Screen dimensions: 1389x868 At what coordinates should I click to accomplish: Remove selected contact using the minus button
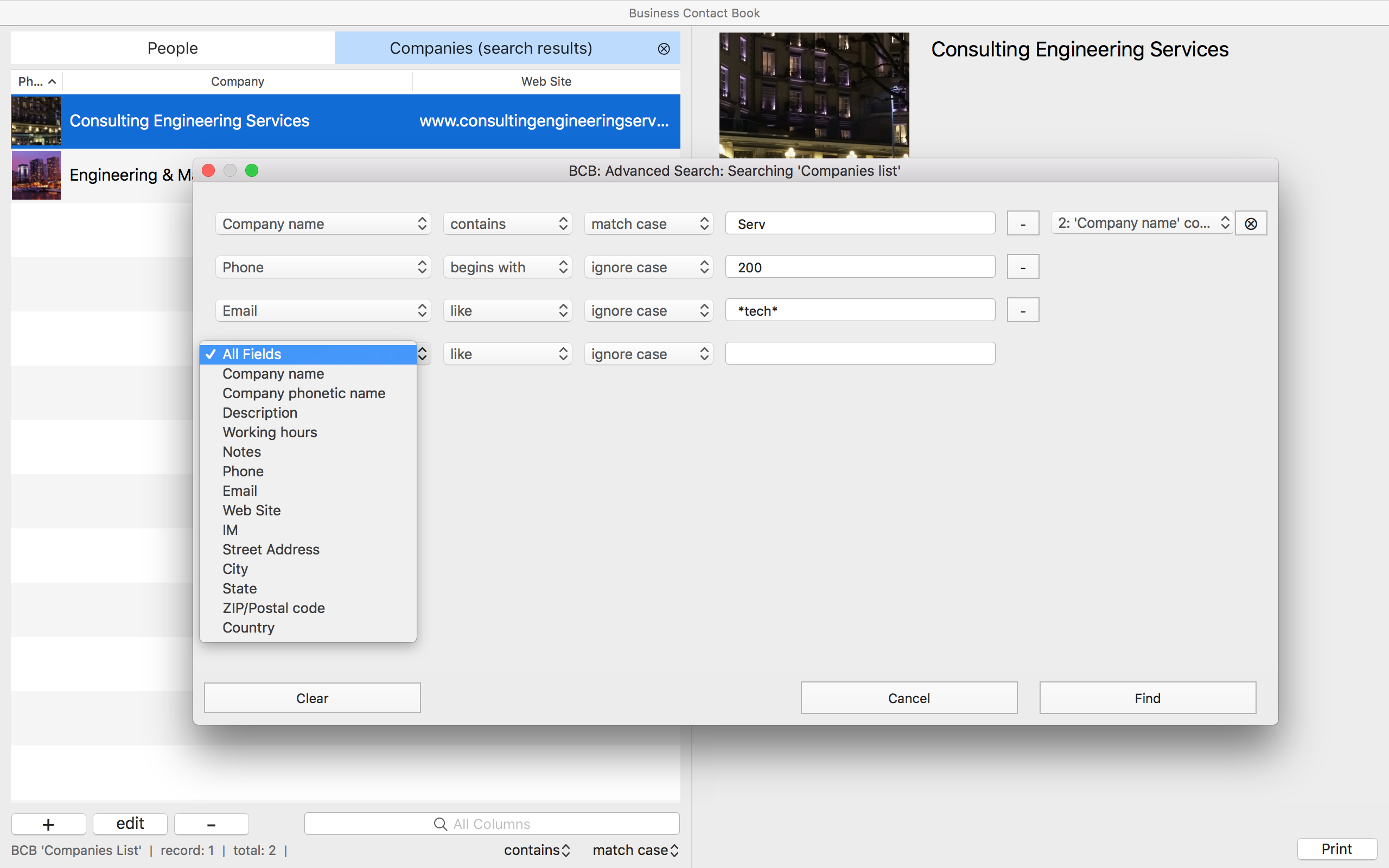point(211,824)
